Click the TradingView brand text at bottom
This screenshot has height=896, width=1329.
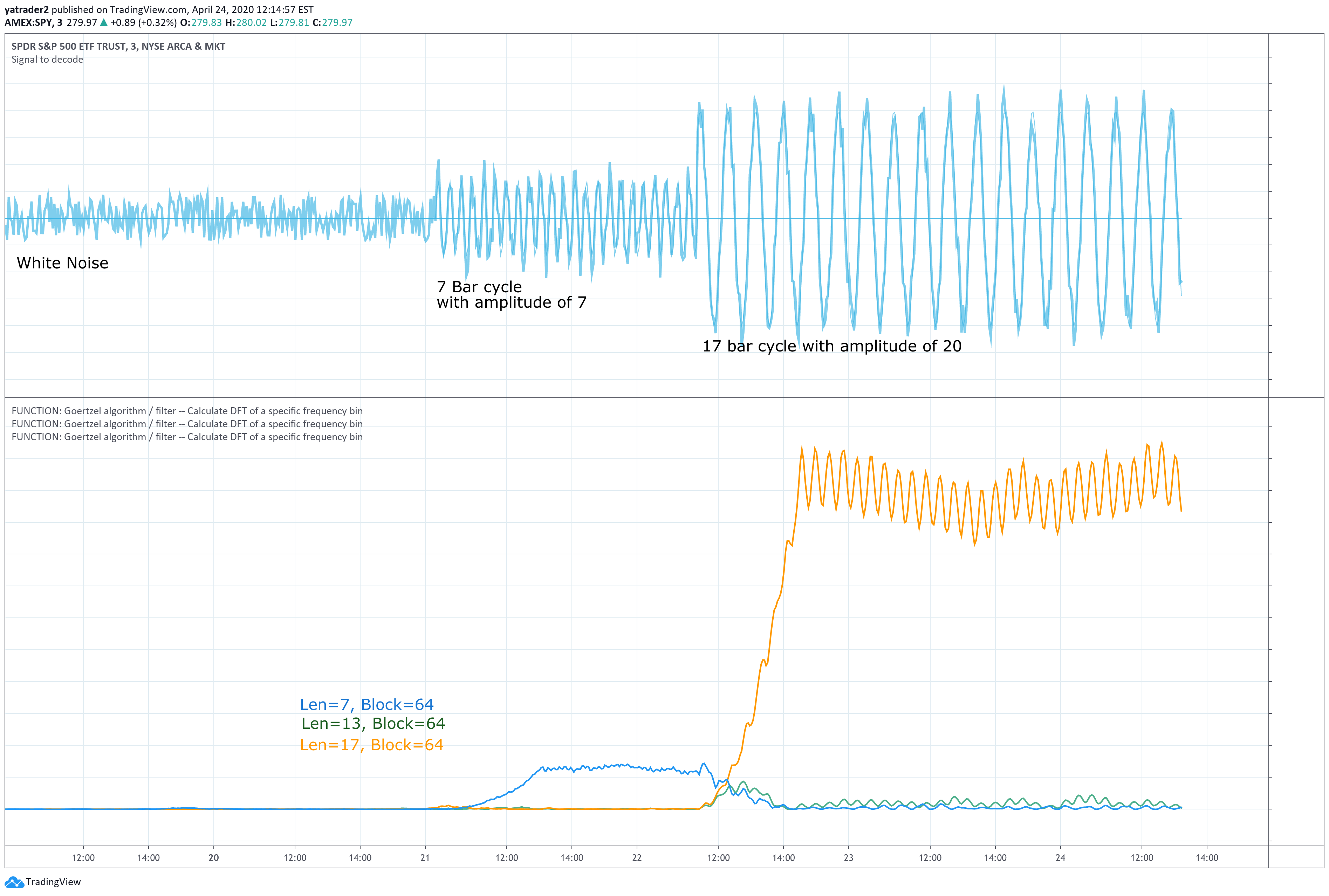click(53, 882)
